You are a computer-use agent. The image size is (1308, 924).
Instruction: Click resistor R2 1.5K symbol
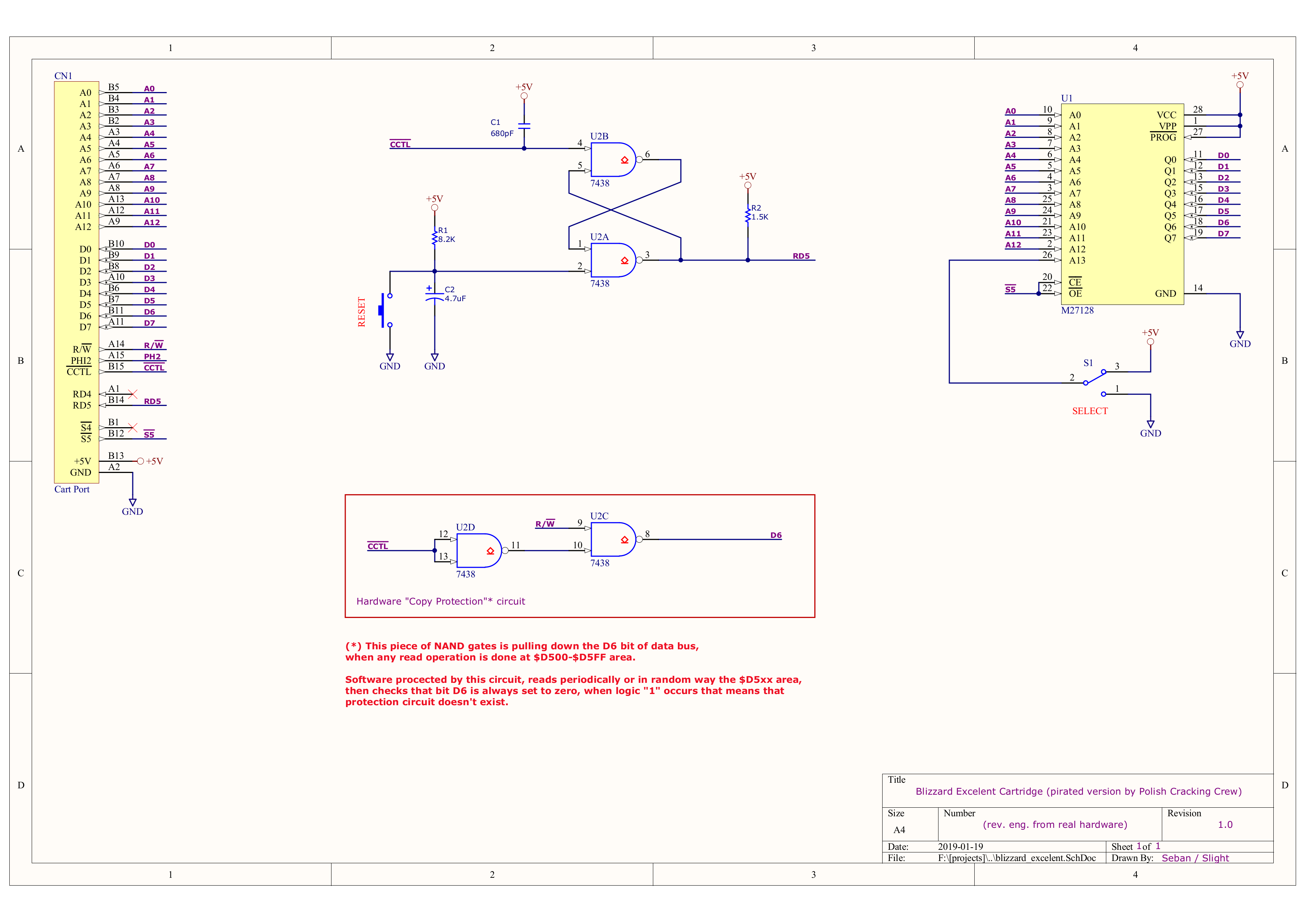[x=748, y=215]
